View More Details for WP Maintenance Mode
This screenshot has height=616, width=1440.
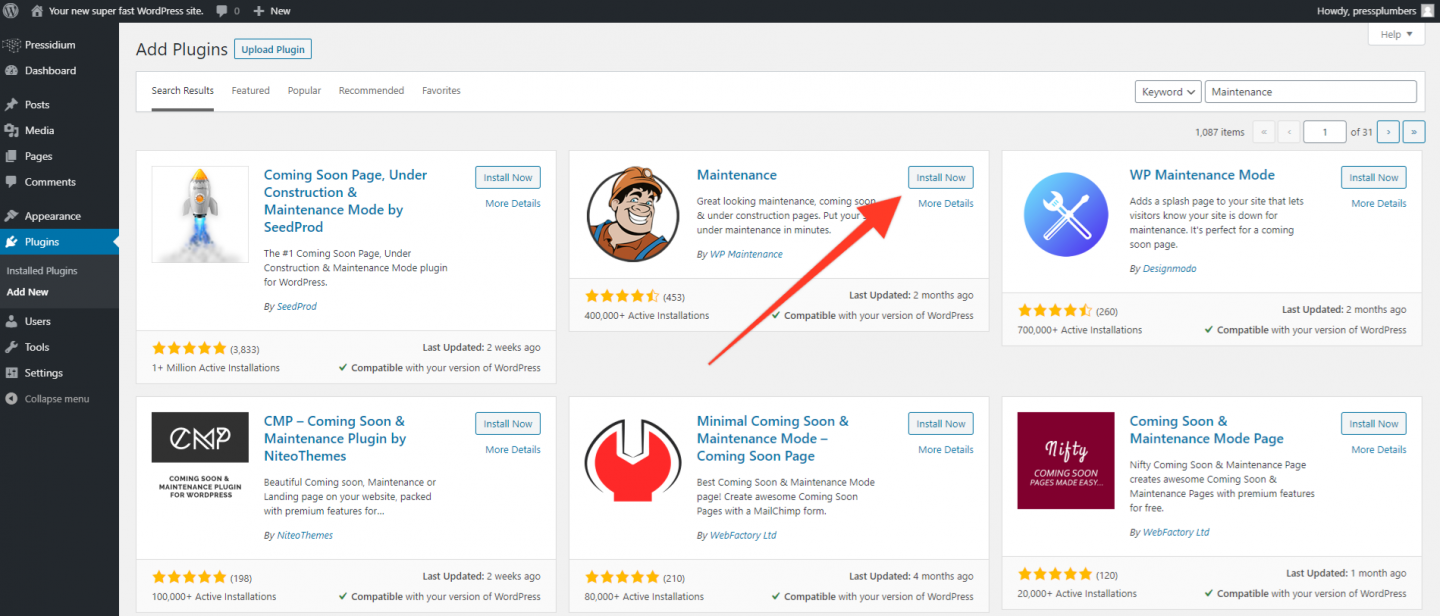pyautogui.click(x=1379, y=204)
